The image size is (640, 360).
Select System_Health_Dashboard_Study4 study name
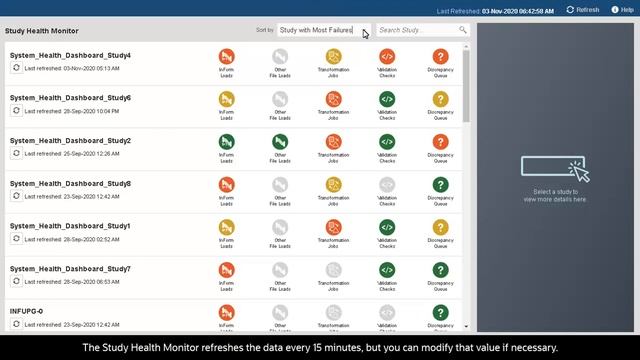click(70, 56)
